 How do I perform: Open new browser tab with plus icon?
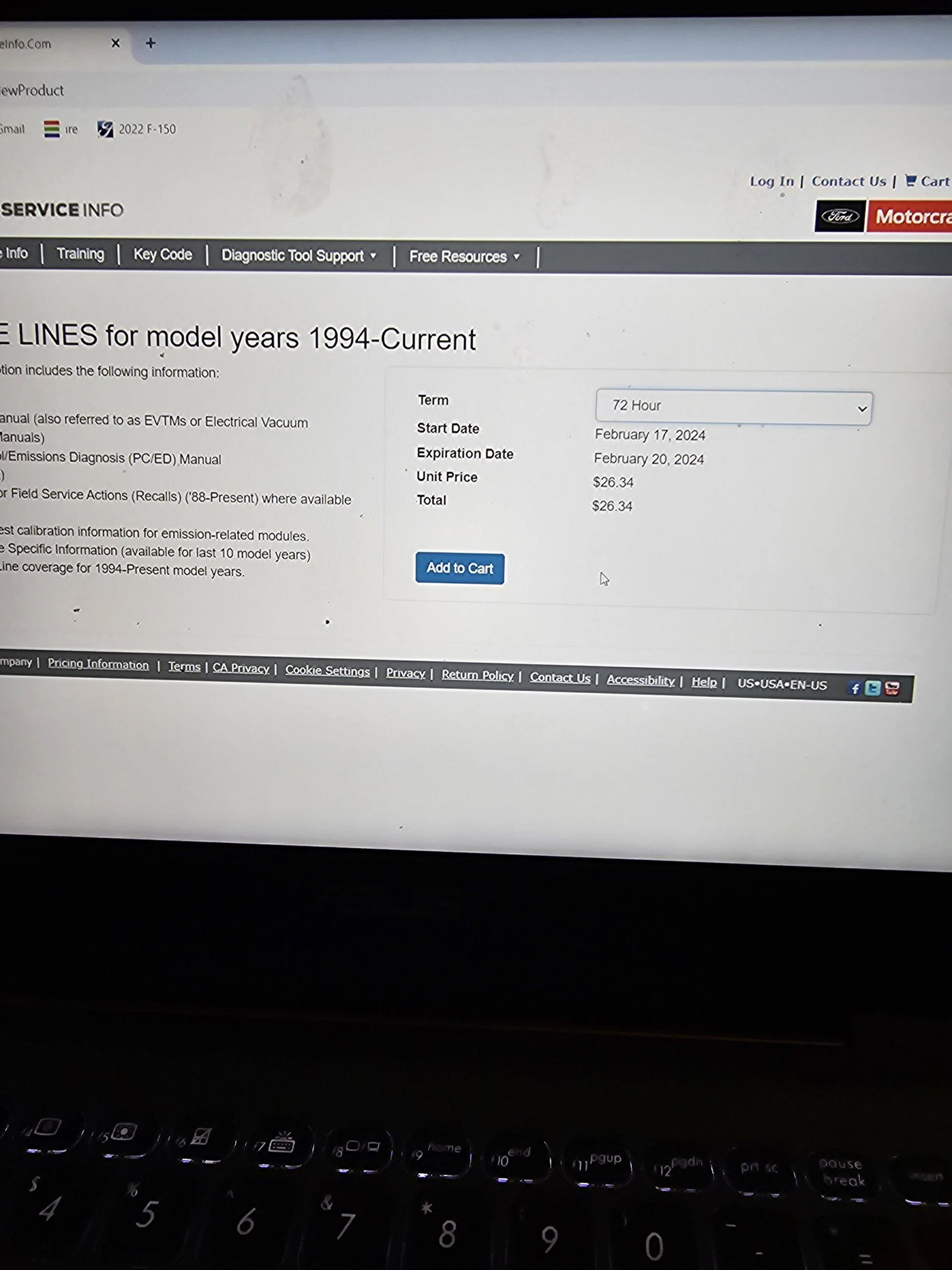click(x=150, y=43)
